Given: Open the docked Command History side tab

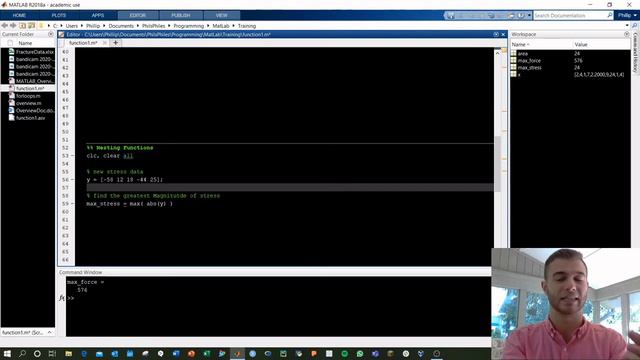Looking at the screenshot, I should pos(636,53).
